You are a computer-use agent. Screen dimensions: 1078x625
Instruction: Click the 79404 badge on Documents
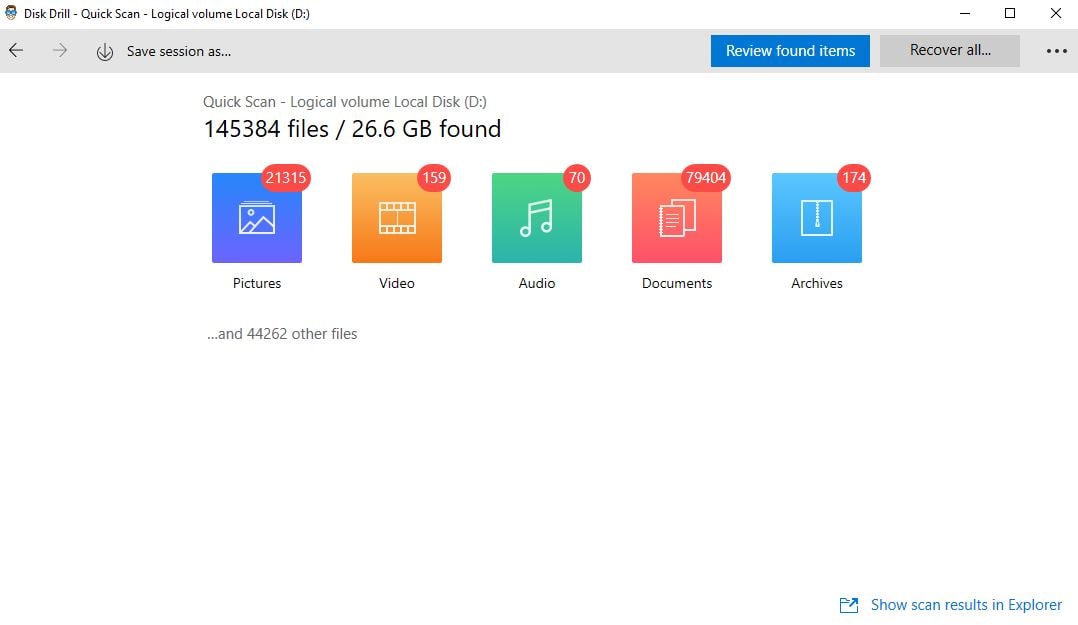pyautogui.click(x=705, y=178)
